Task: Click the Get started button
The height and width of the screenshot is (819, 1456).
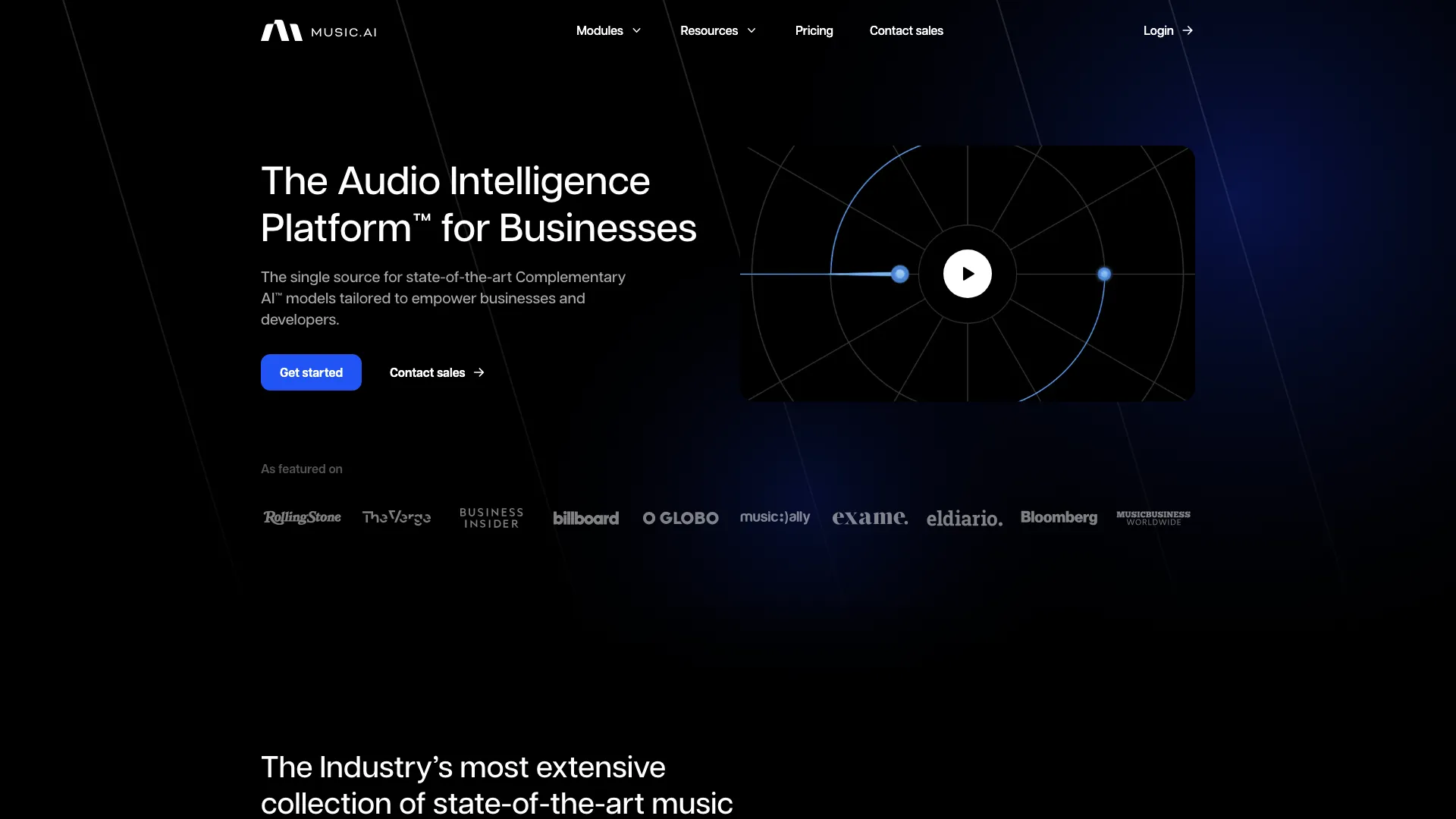Action: [311, 372]
